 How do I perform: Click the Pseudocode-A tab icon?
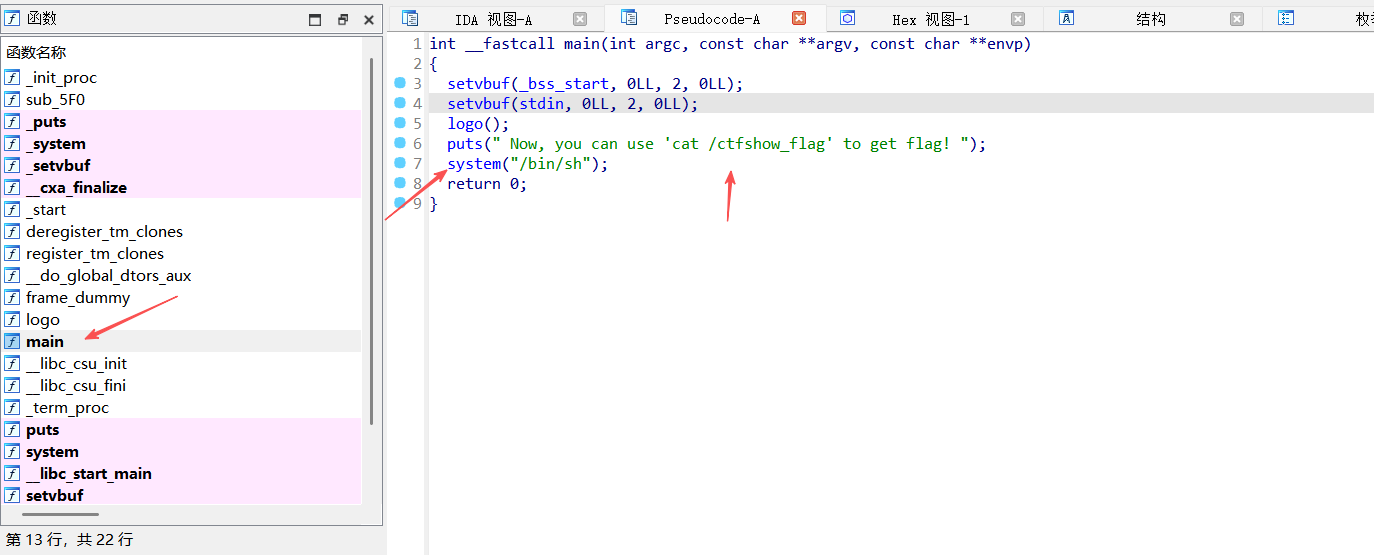click(x=629, y=18)
